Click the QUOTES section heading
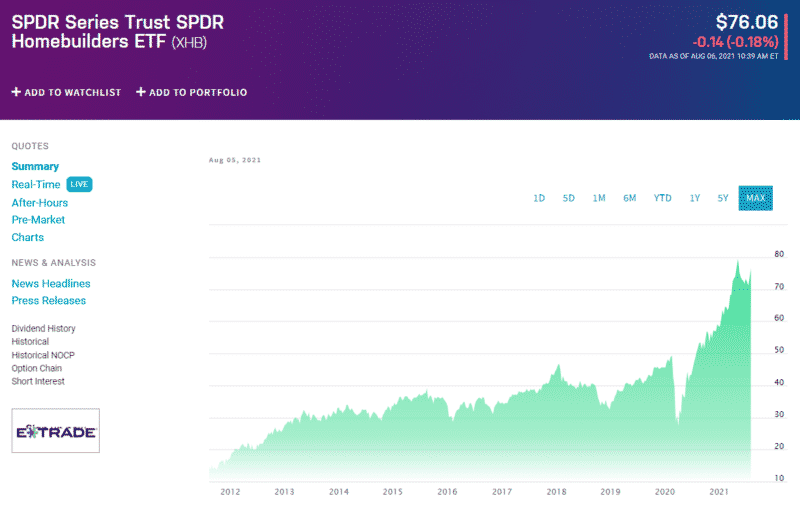Screen dimensions: 800x505 click(30, 146)
